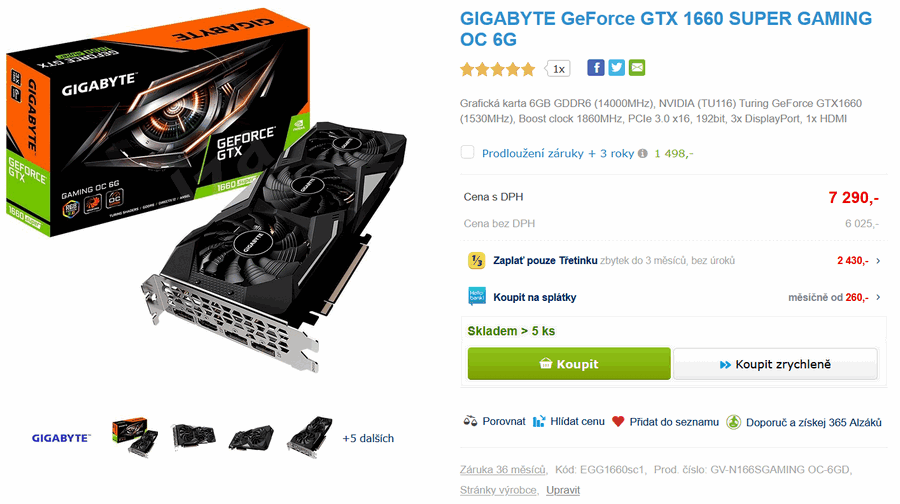Click the green Koupit button
The height and width of the screenshot is (504, 900).
tap(569, 364)
